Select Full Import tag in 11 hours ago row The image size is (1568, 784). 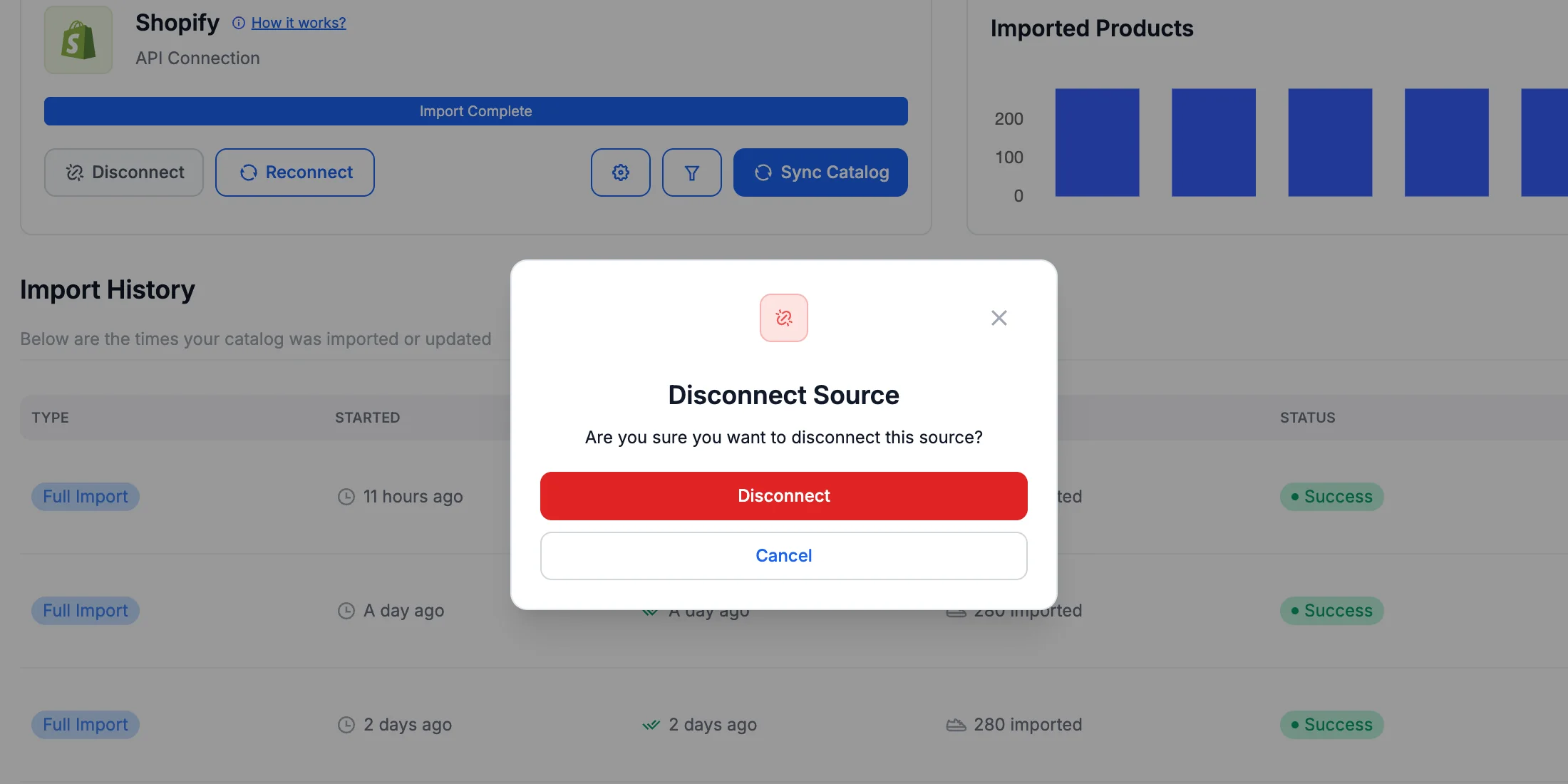click(86, 497)
